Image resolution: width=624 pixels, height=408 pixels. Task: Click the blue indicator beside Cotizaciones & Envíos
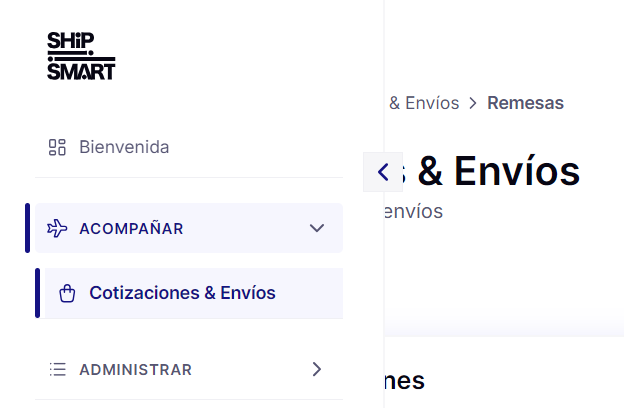click(37, 293)
